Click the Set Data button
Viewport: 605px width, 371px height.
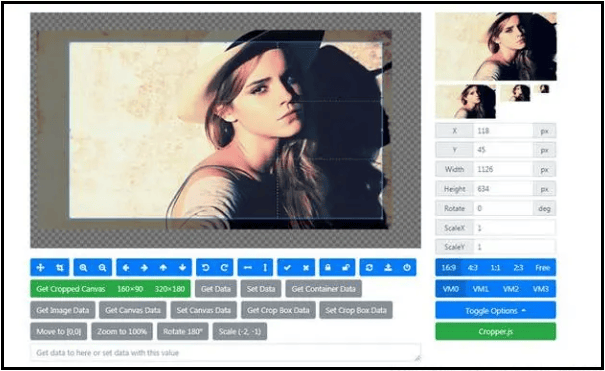(x=261, y=289)
